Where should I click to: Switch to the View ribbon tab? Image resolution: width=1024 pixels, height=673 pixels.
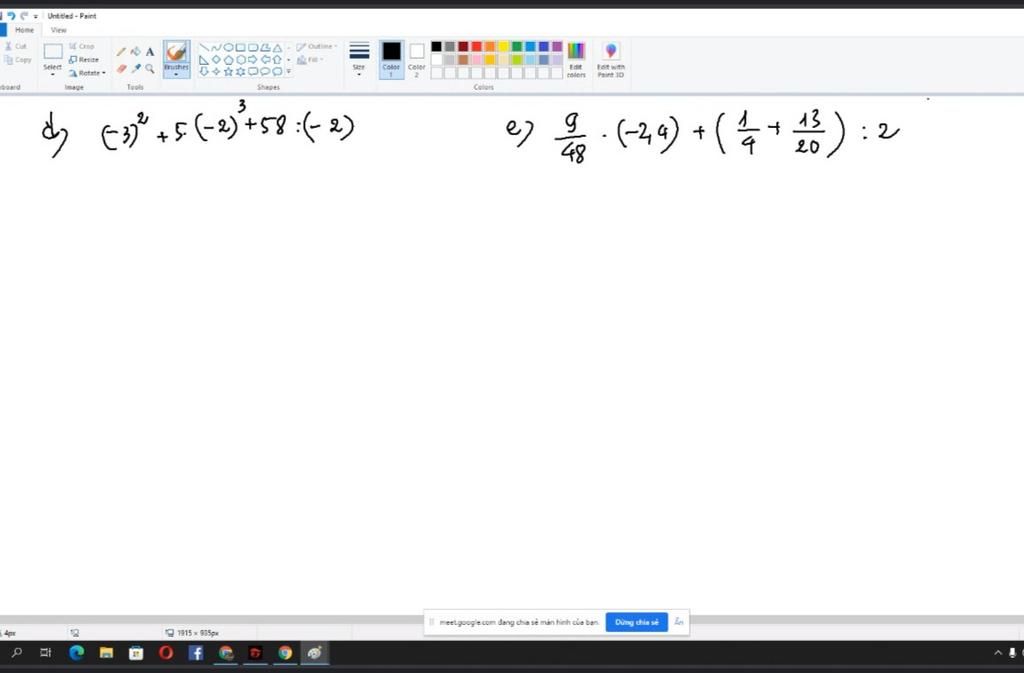59,30
